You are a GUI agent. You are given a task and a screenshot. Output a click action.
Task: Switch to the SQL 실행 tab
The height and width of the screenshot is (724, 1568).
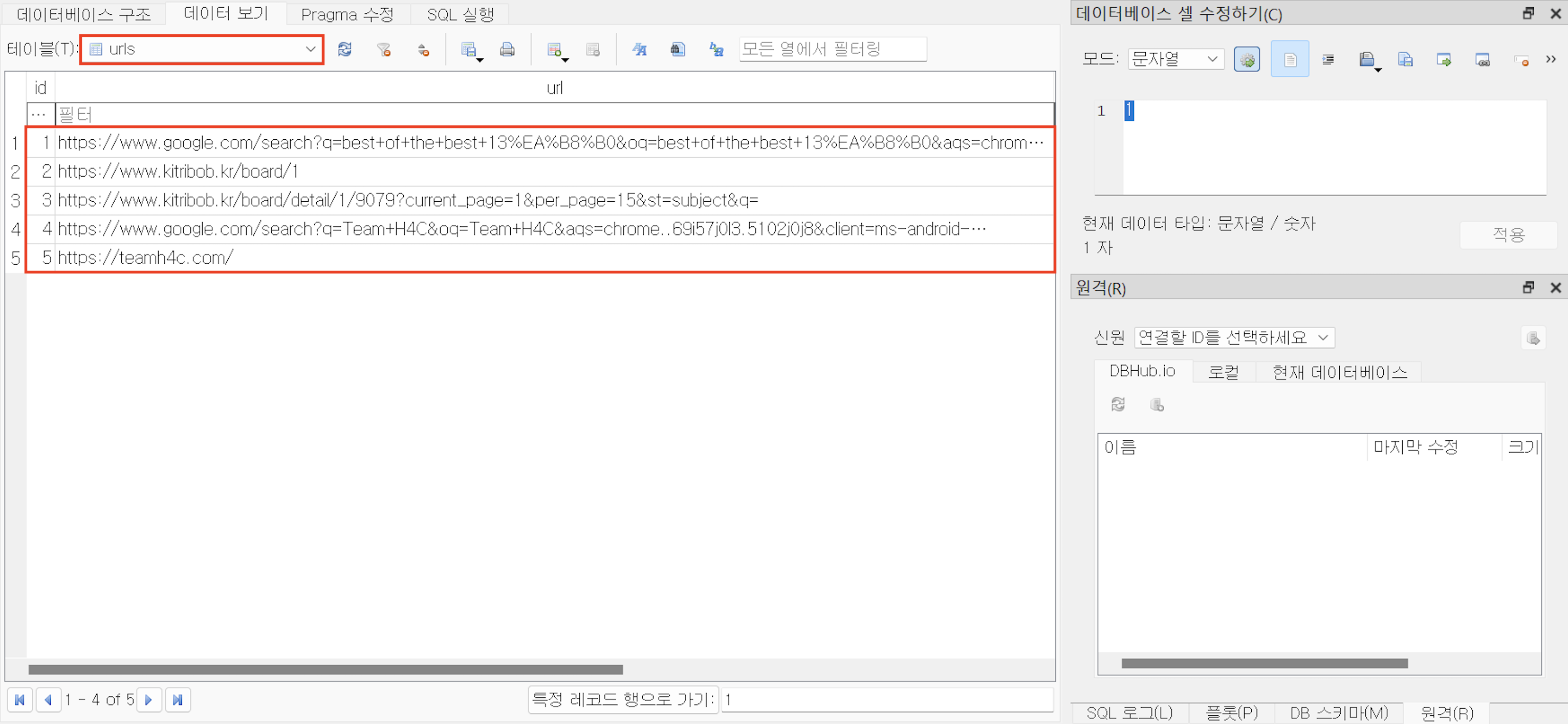[x=460, y=14]
